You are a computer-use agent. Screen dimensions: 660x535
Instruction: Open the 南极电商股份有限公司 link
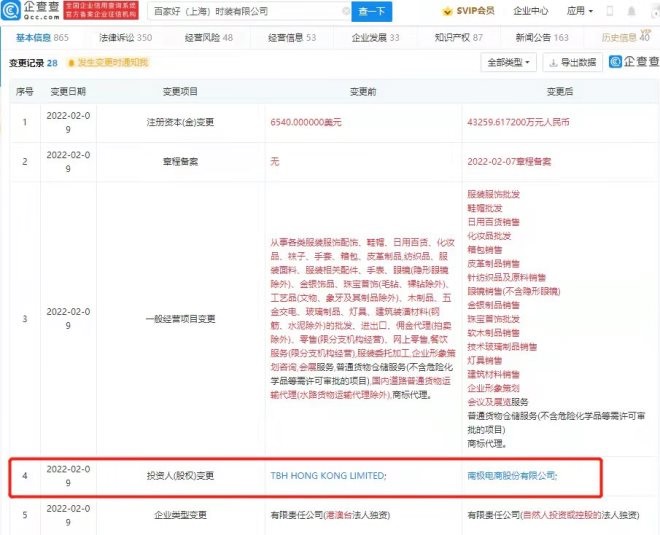click(511, 476)
